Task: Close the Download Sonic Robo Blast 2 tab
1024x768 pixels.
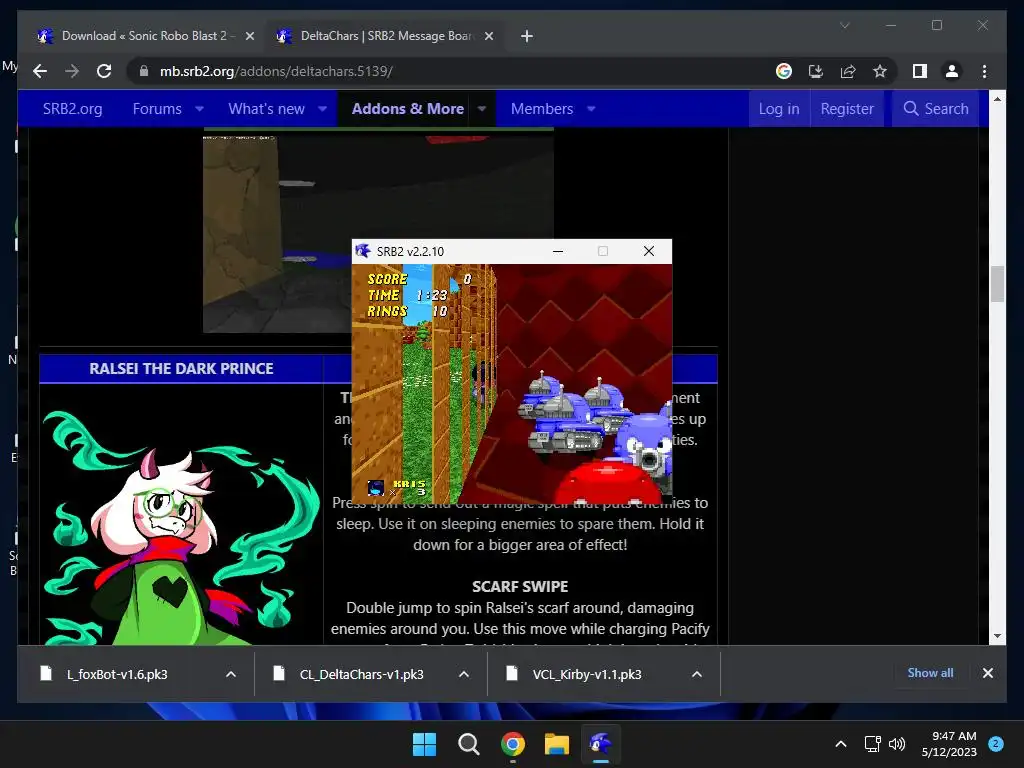Action: pos(249,36)
